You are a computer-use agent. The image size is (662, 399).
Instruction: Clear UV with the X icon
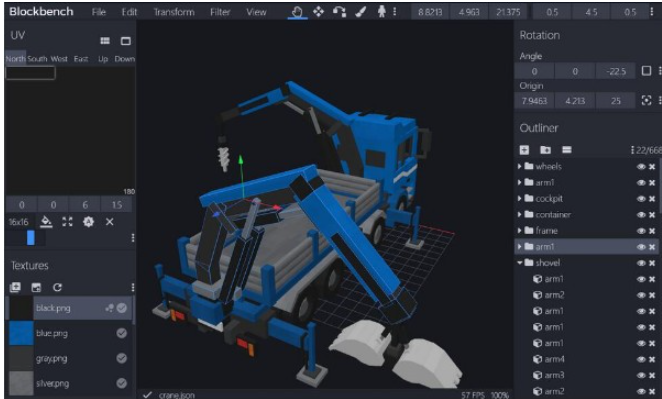(x=109, y=222)
